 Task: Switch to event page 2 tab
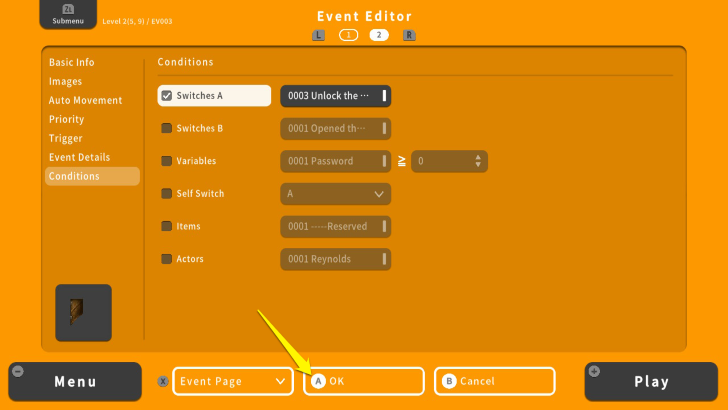(x=379, y=35)
